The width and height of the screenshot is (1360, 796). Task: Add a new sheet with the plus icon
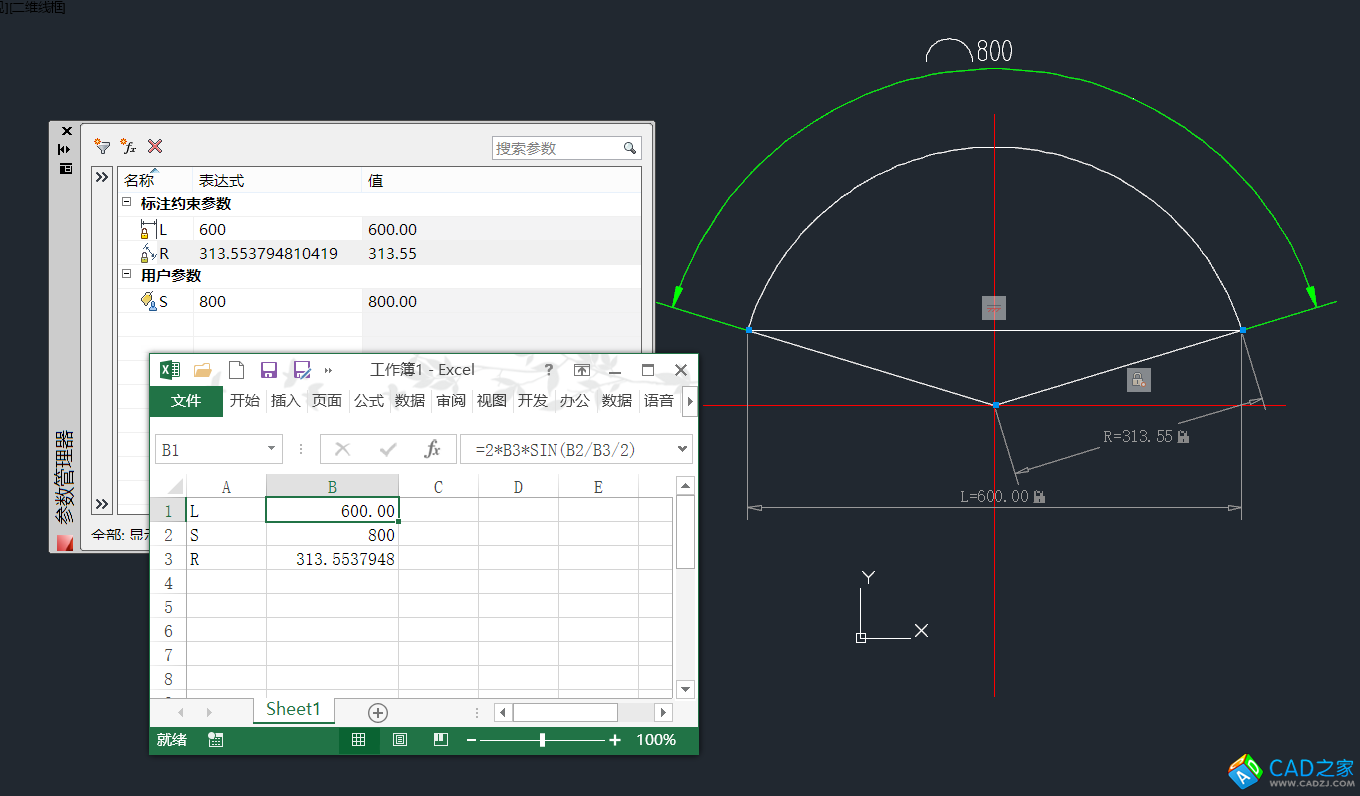[x=377, y=712]
